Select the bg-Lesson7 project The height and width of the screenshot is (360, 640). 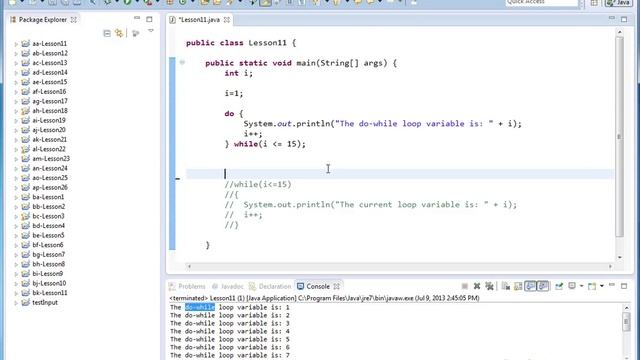(48, 255)
